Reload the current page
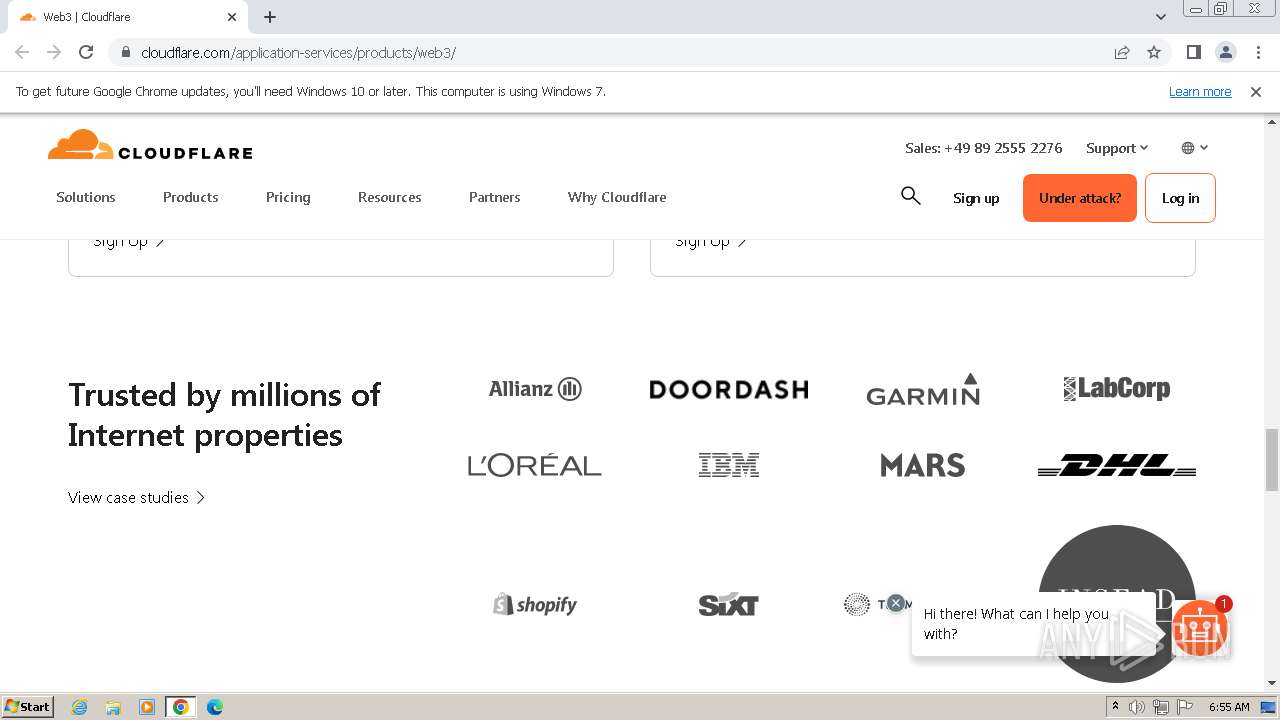Screen dimensions: 1280x720 (x=86, y=52)
